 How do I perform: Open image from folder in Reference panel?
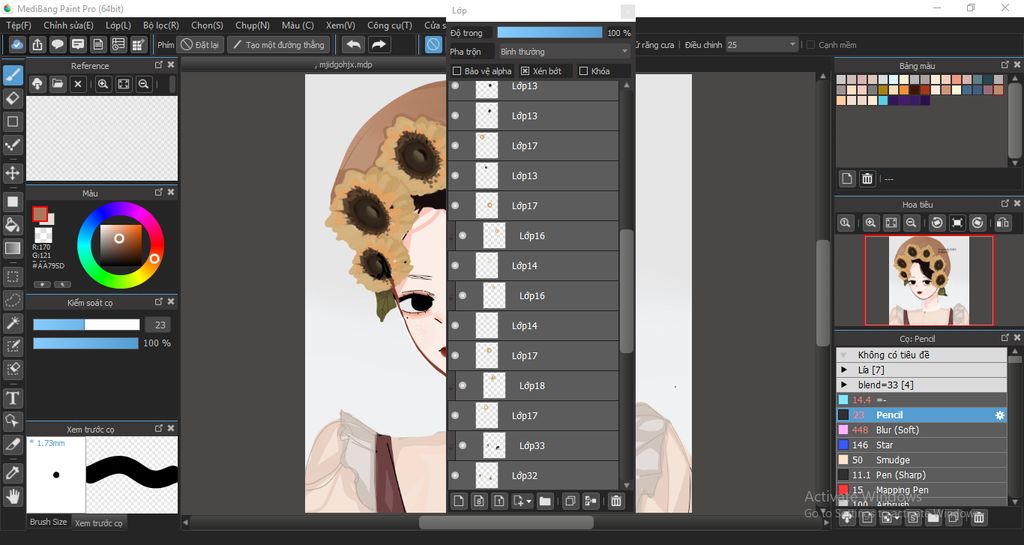pyautogui.click(x=57, y=84)
